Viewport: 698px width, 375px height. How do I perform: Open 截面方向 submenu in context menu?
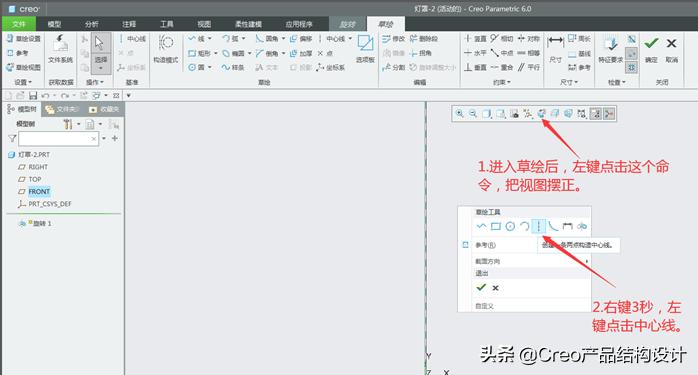(x=531, y=261)
